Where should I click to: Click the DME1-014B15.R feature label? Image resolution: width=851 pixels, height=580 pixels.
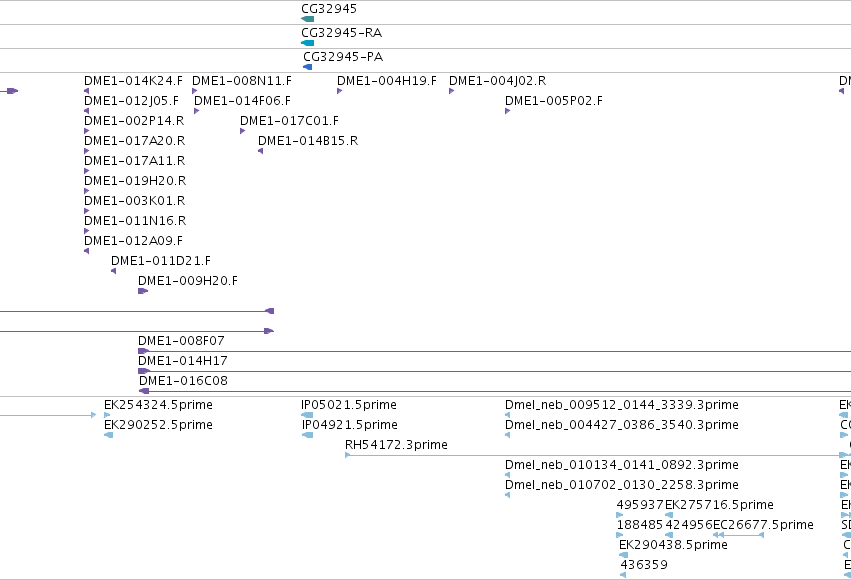[x=308, y=141]
